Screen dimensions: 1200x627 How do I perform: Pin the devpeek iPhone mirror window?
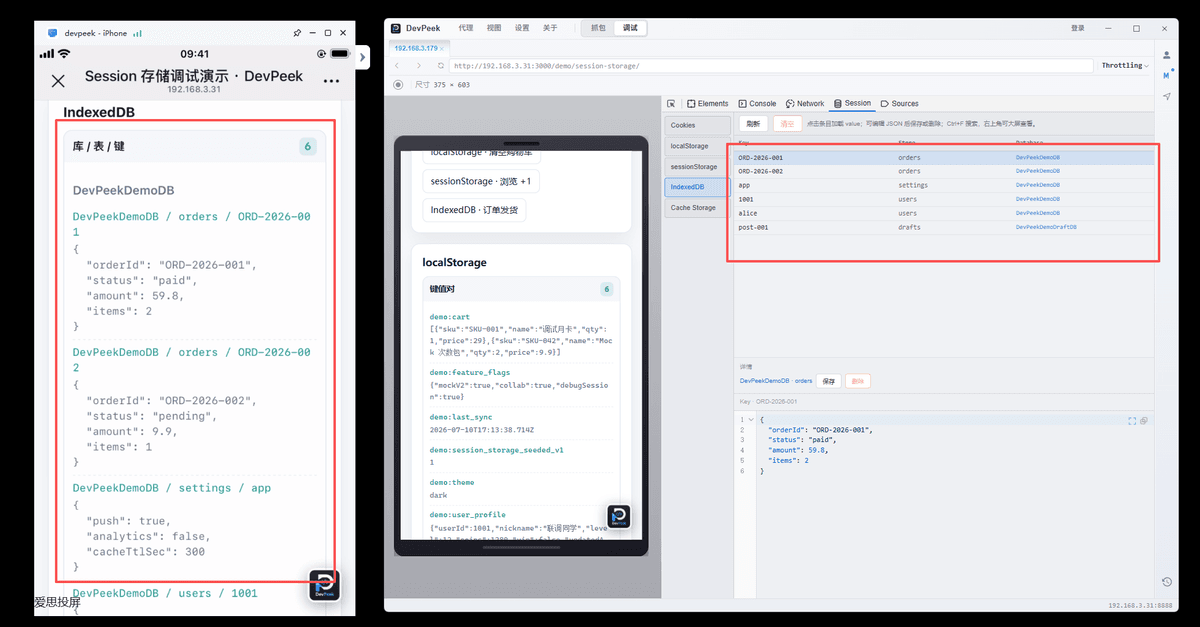(x=297, y=33)
